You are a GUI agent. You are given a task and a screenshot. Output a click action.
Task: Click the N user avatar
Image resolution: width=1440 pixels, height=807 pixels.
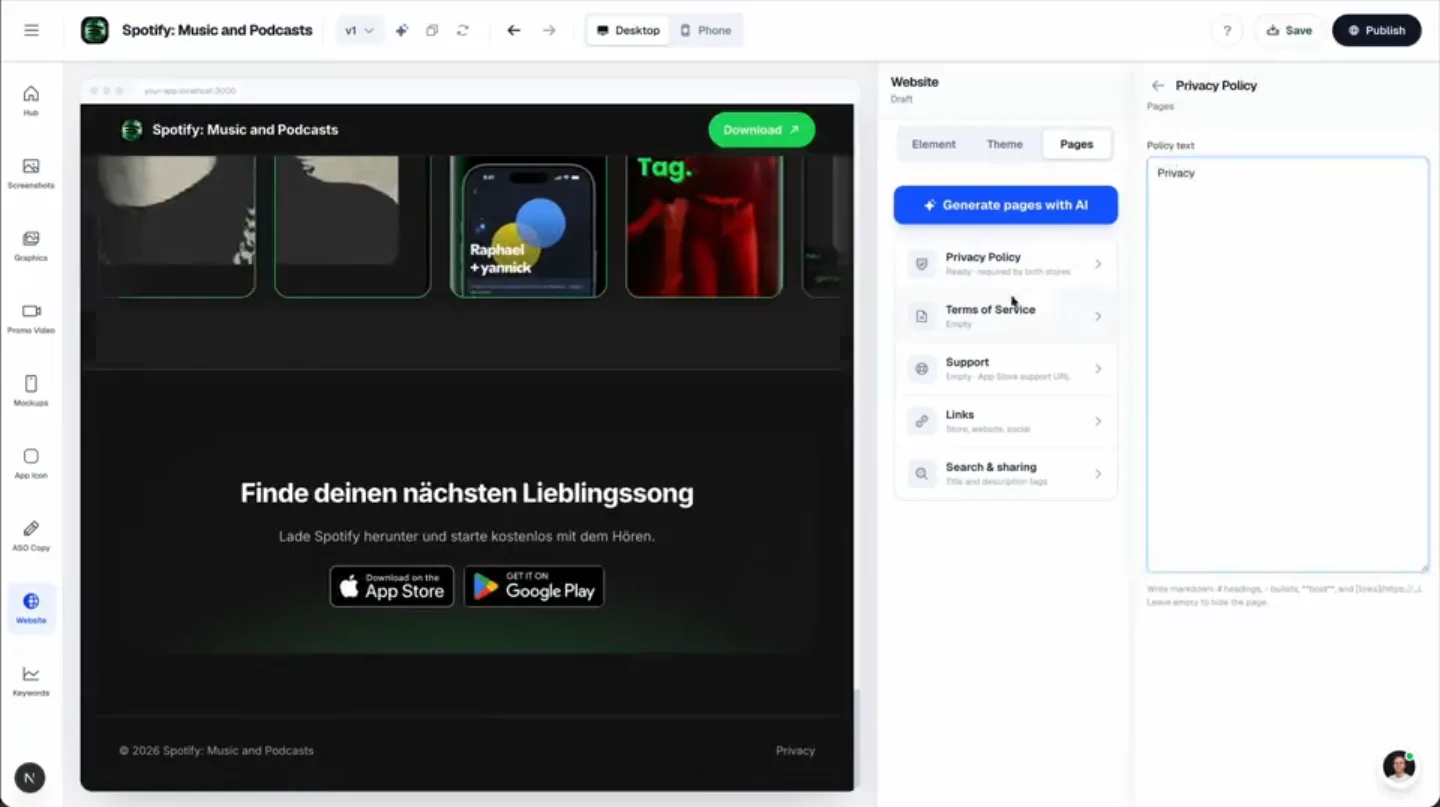point(30,777)
